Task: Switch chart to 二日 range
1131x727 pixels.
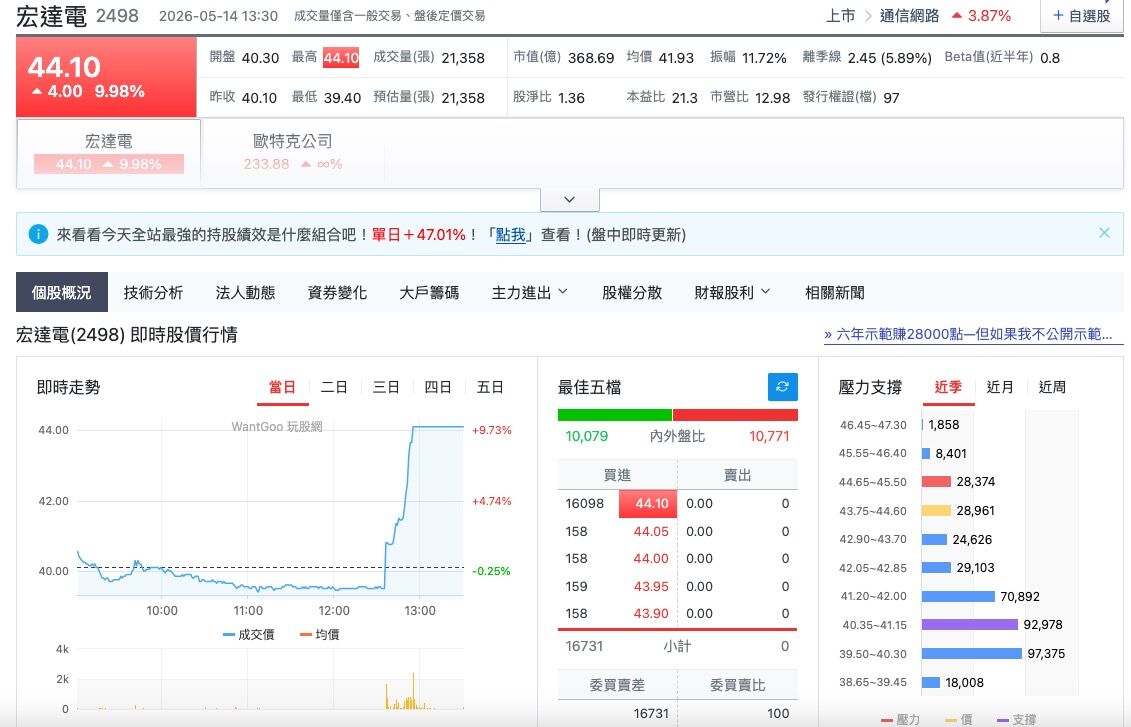Action: [x=334, y=388]
